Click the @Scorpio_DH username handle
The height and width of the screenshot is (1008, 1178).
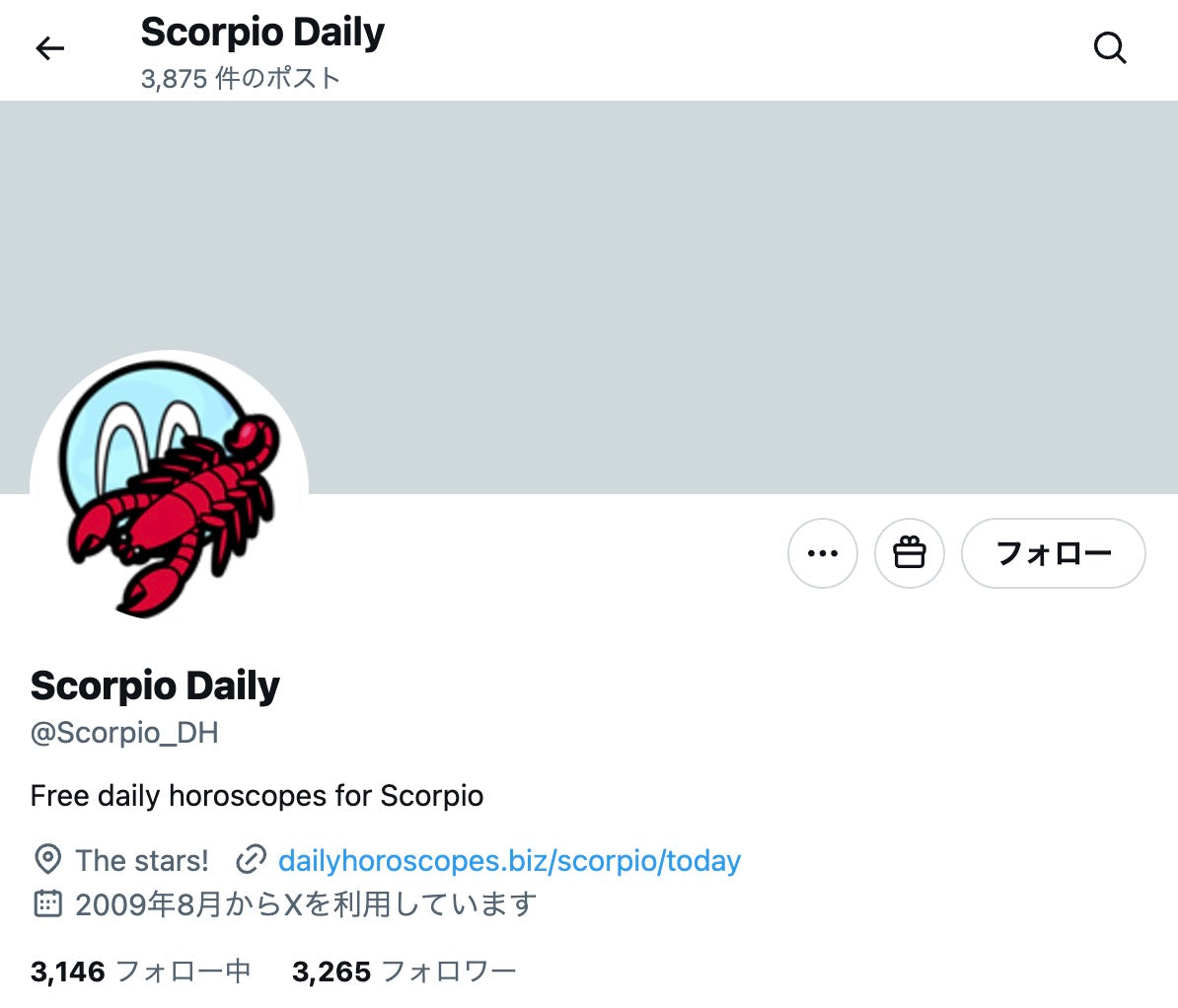click(124, 733)
